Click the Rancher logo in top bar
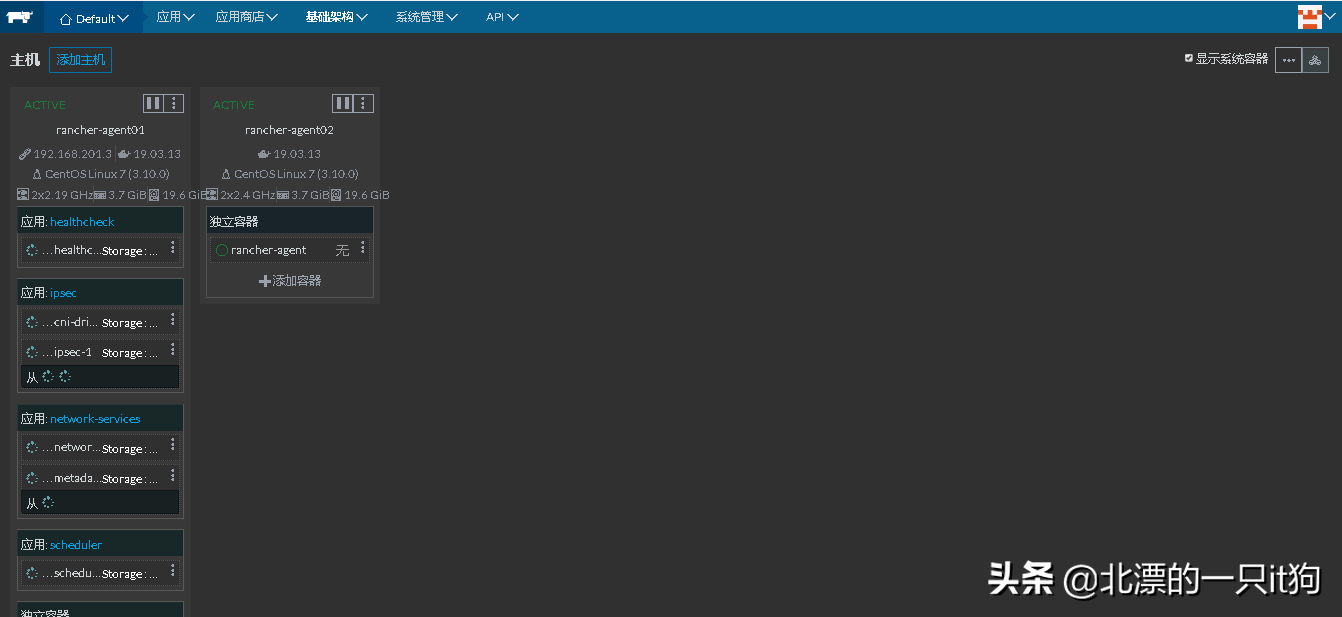 [20, 17]
